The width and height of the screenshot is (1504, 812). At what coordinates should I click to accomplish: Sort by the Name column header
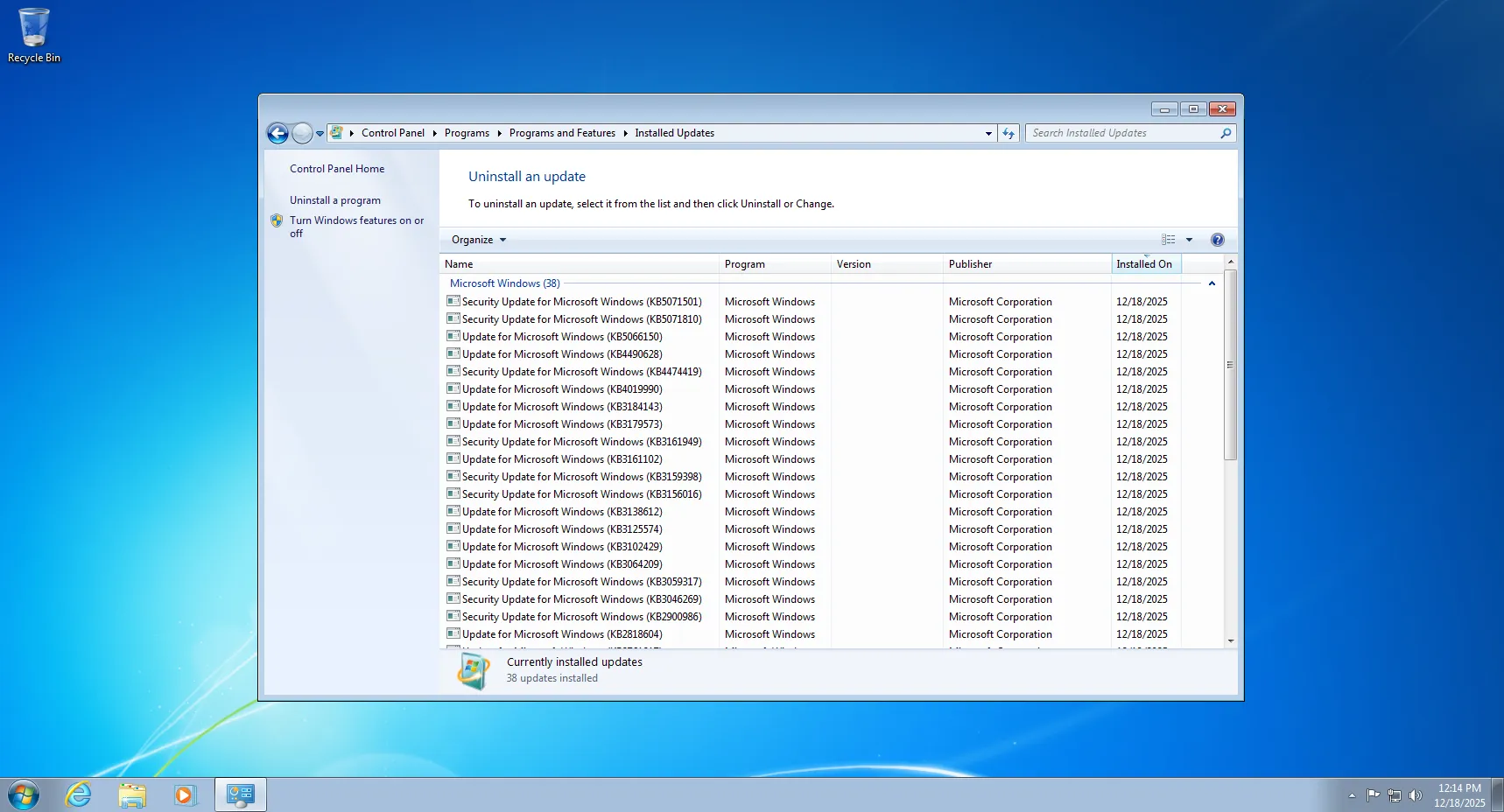pyautogui.click(x=580, y=264)
